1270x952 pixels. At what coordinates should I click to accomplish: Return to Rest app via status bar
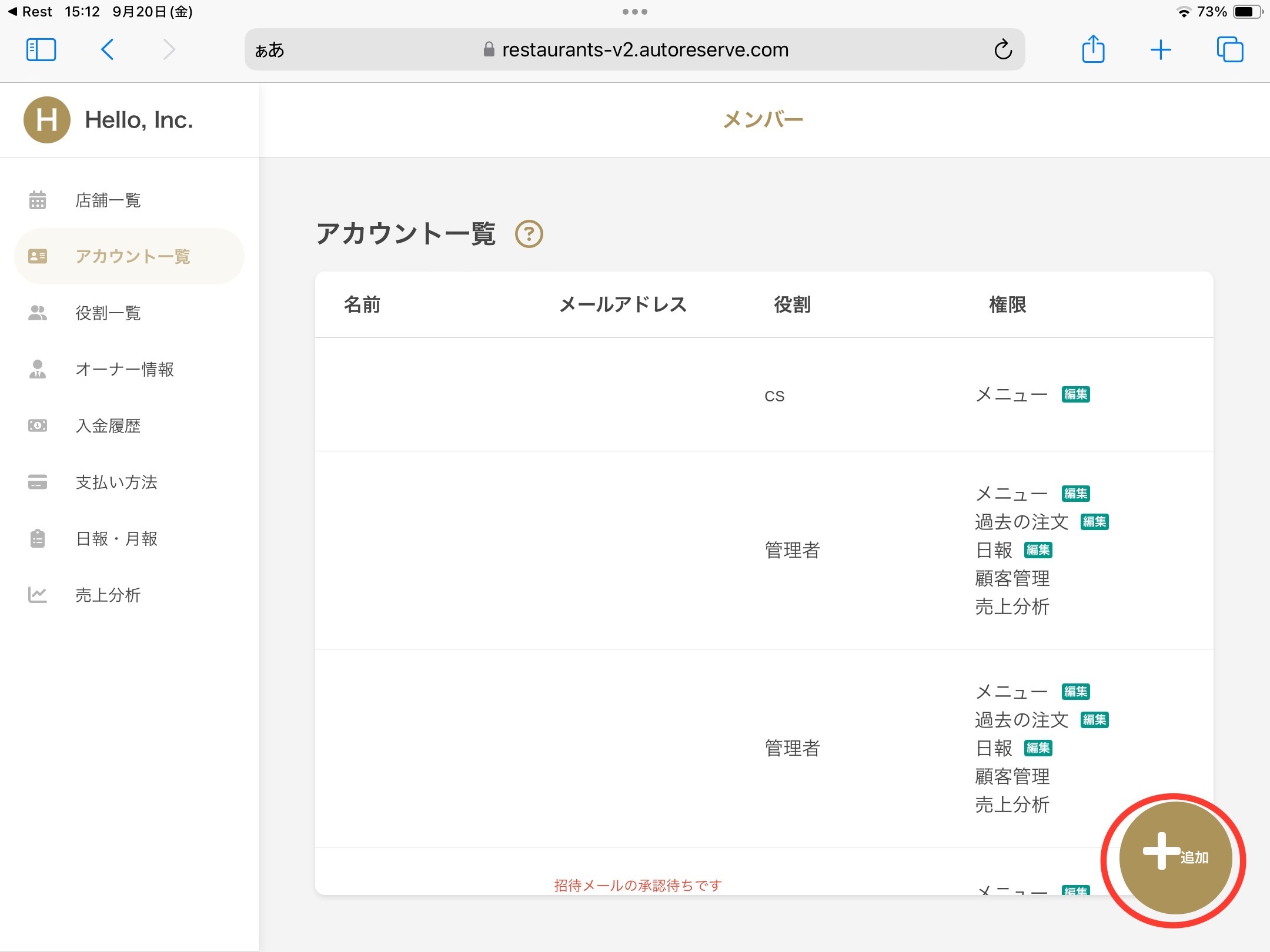coord(31,12)
